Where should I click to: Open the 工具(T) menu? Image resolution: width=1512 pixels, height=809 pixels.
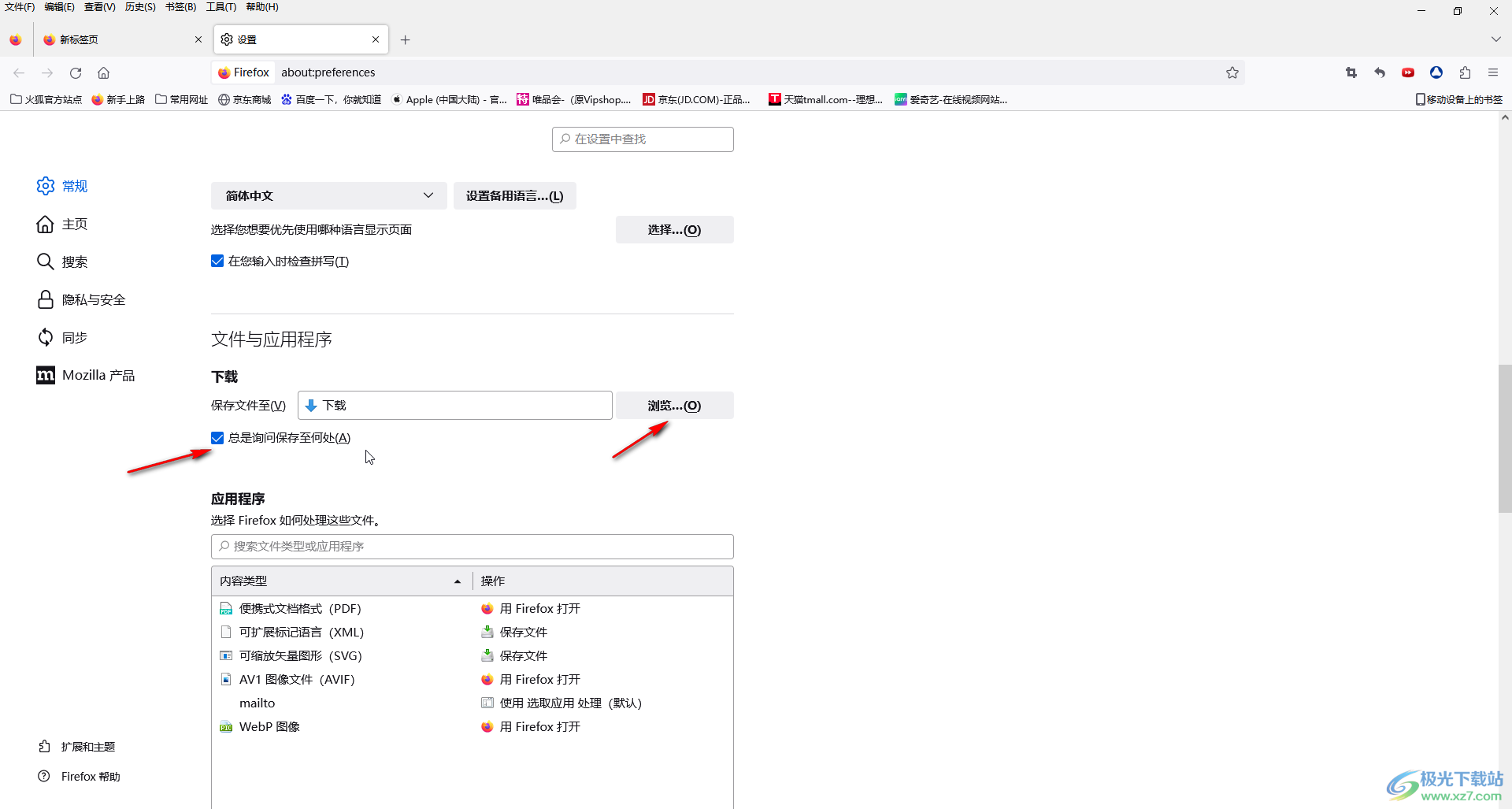pos(221,7)
